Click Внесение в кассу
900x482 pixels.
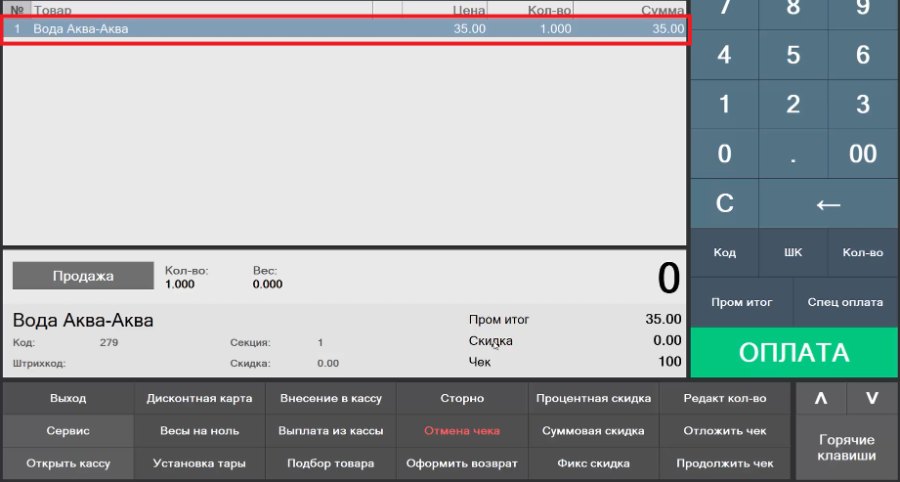pyautogui.click(x=331, y=398)
